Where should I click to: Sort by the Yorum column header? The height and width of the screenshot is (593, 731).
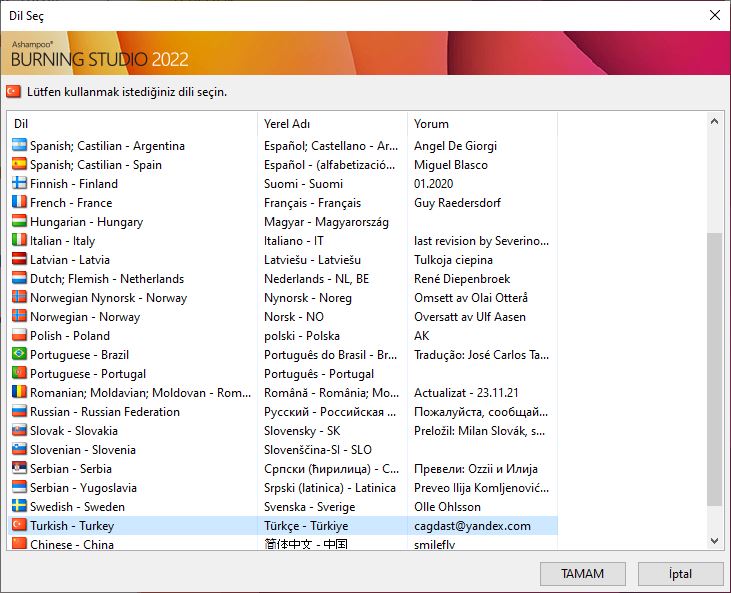(x=482, y=124)
